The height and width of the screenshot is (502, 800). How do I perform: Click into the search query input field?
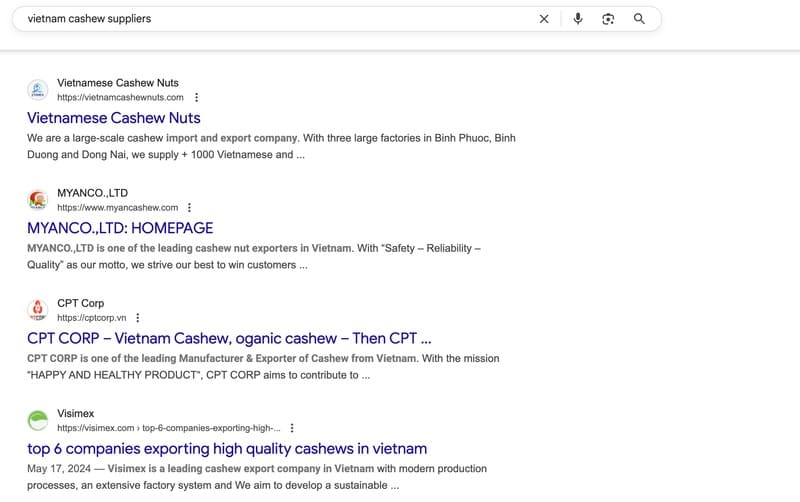pyautogui.click(x=270, y=19)
